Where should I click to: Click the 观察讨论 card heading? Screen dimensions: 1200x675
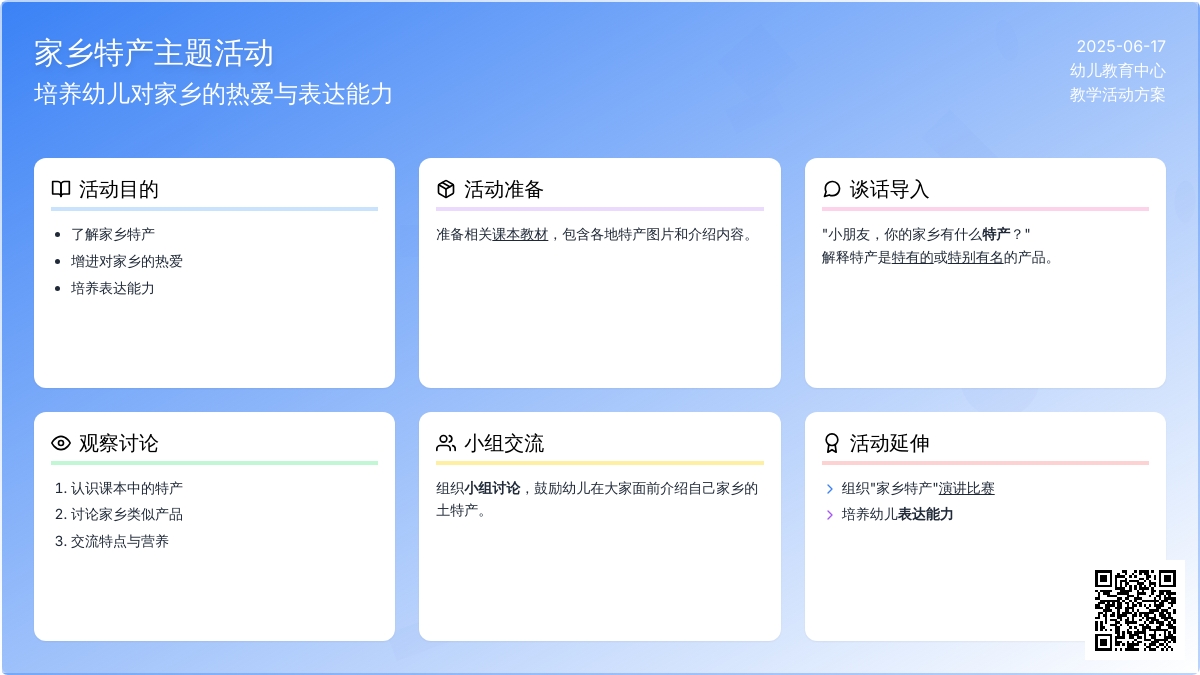click(119, 443)
